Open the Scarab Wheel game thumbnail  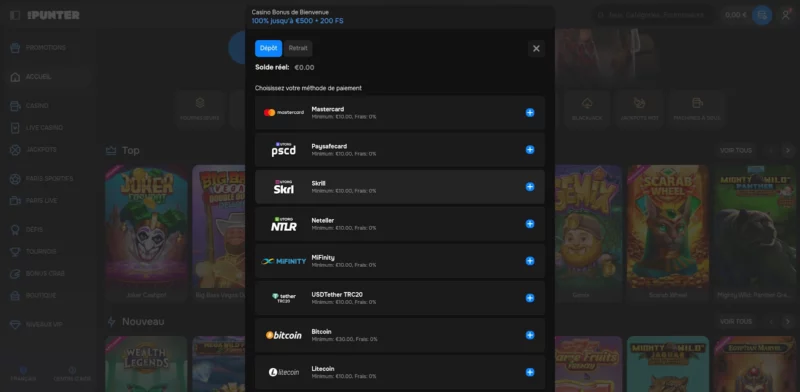click(668, 227)
